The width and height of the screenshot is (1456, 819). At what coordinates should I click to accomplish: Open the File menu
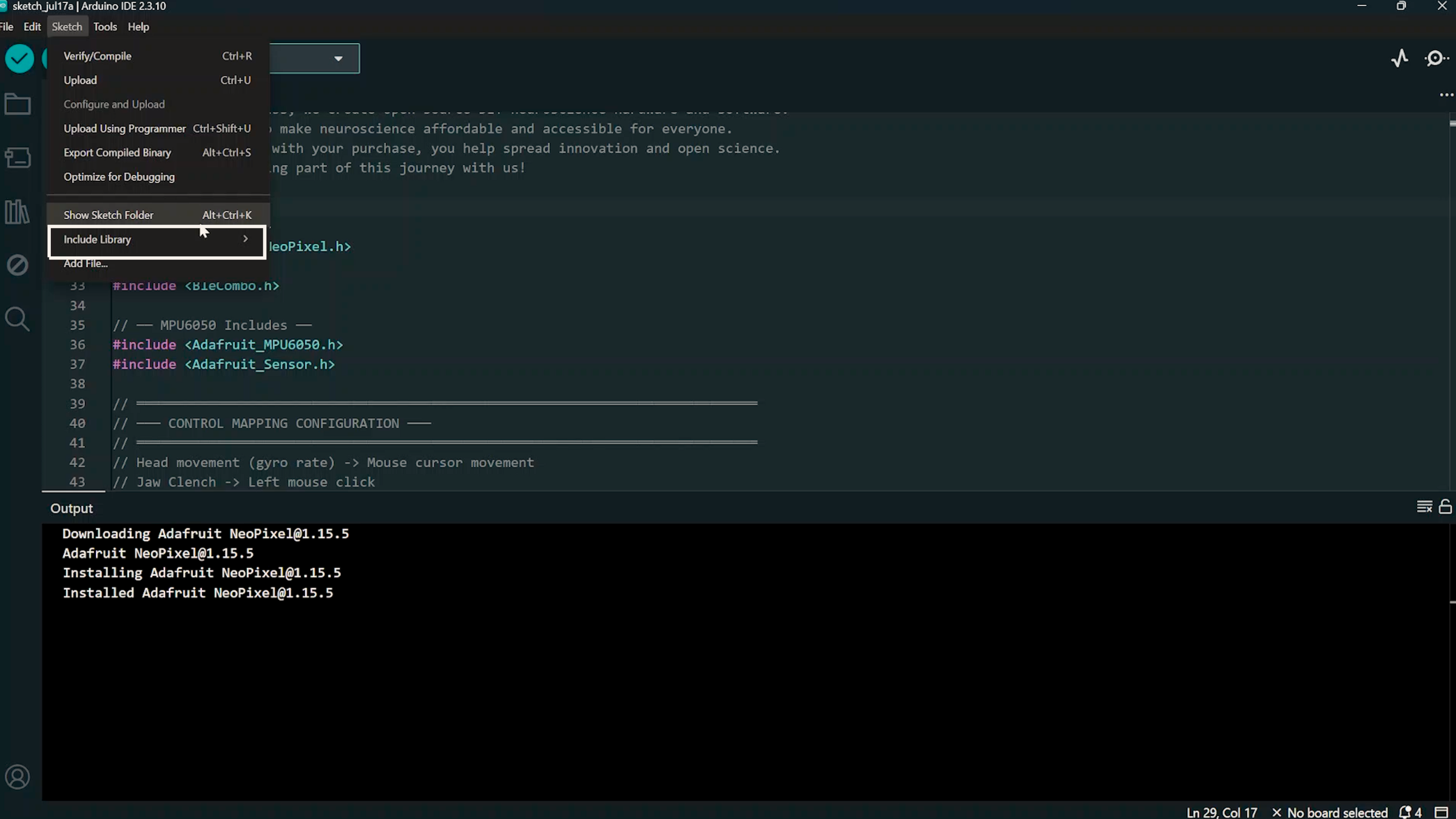pos(7,27)
